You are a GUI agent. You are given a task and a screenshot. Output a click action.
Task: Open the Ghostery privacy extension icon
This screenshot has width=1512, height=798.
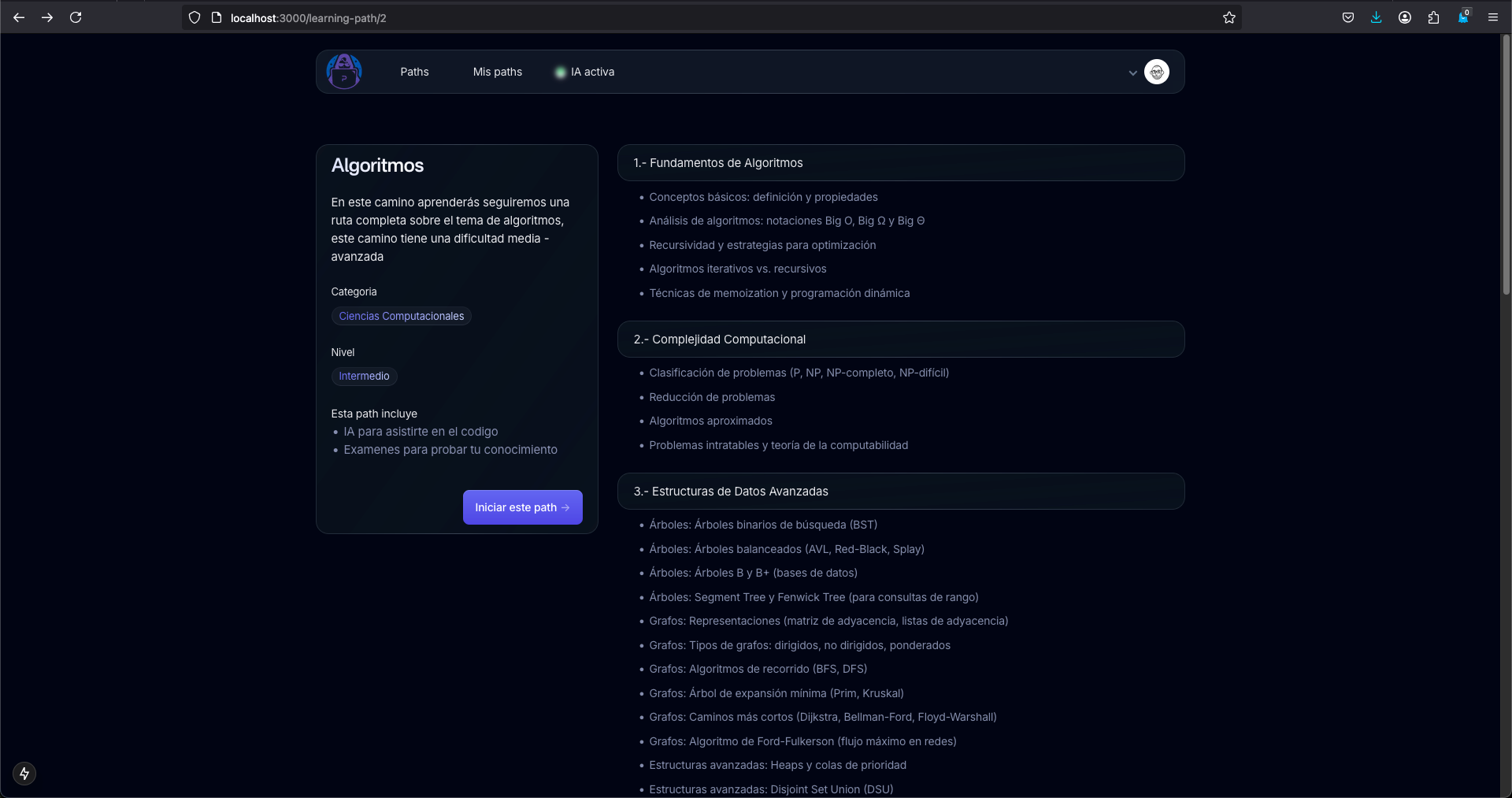tap(1464, 17)
